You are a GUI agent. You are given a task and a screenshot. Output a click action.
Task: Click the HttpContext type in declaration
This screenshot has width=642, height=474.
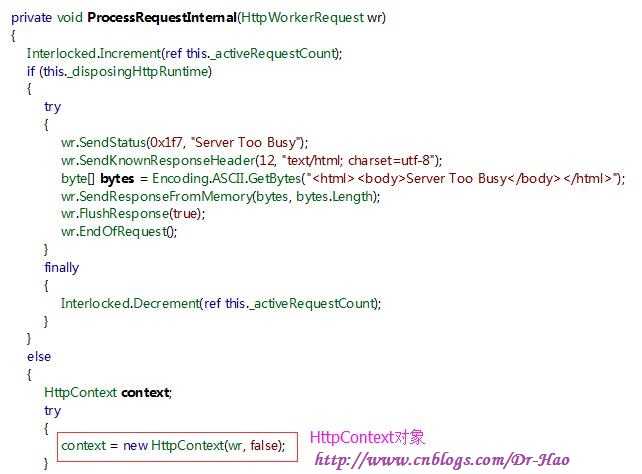[x=80, y=392]
